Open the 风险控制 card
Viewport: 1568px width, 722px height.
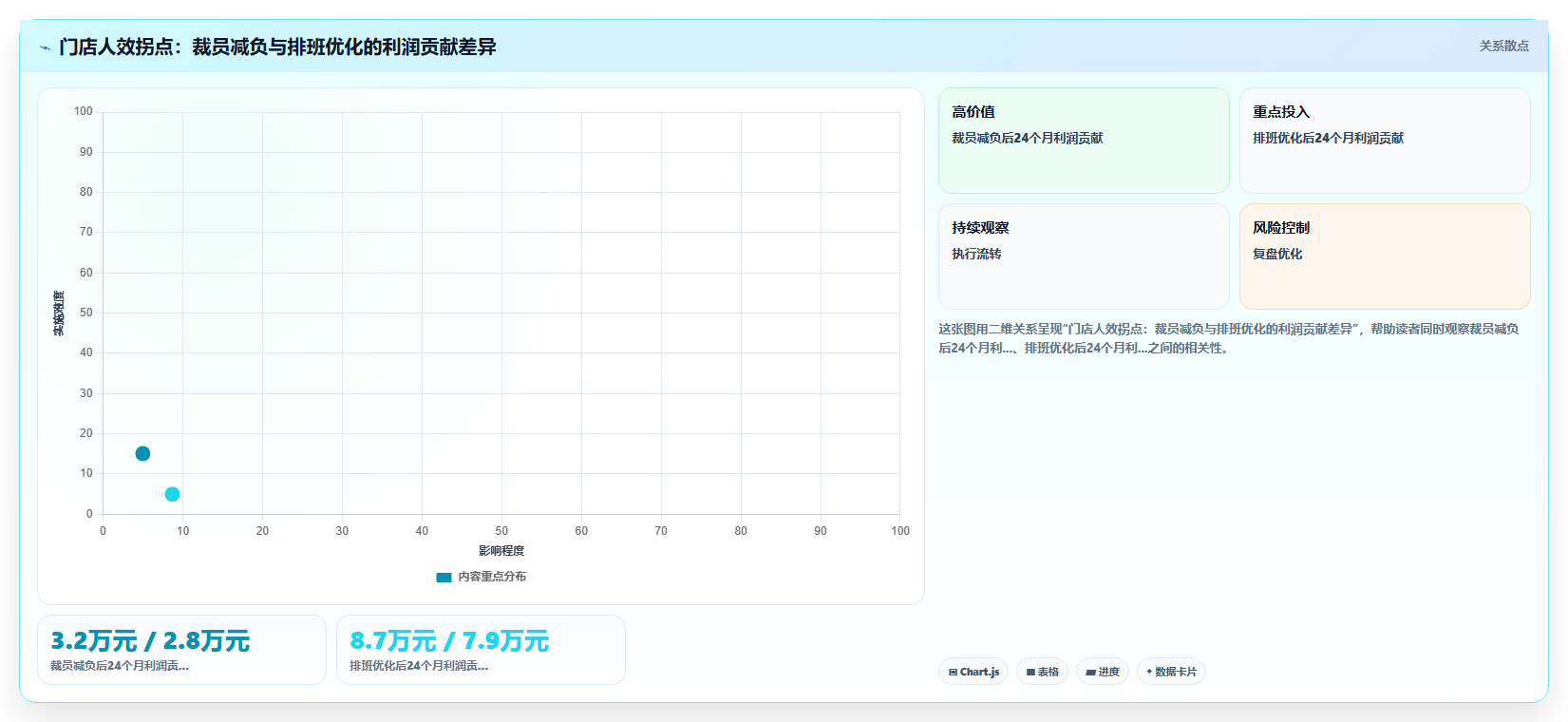click(1385, 256)
